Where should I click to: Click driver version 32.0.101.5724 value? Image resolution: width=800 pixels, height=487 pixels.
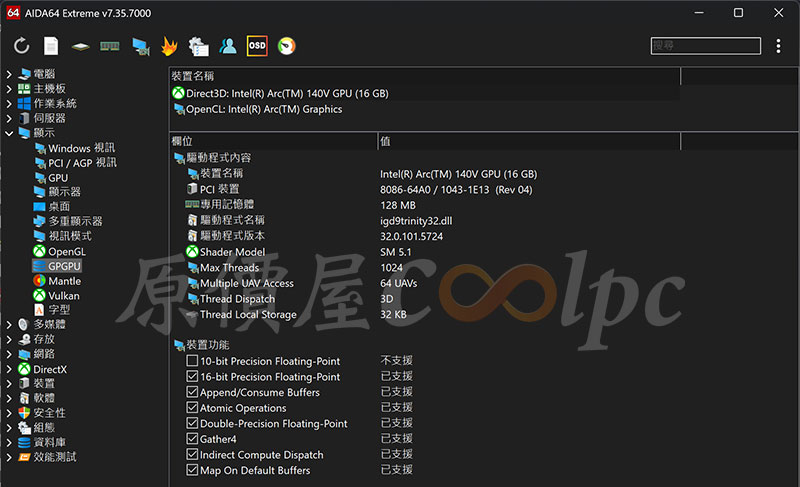[412, 237]
